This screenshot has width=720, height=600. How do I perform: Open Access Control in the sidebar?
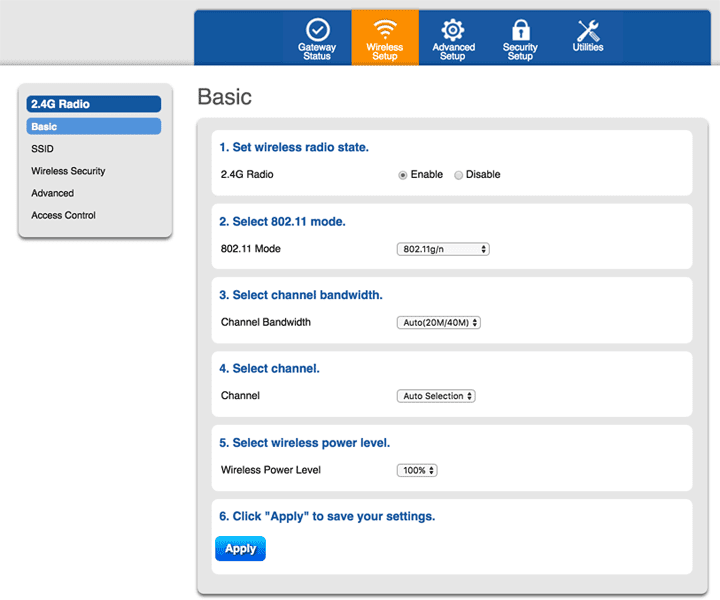63,215
